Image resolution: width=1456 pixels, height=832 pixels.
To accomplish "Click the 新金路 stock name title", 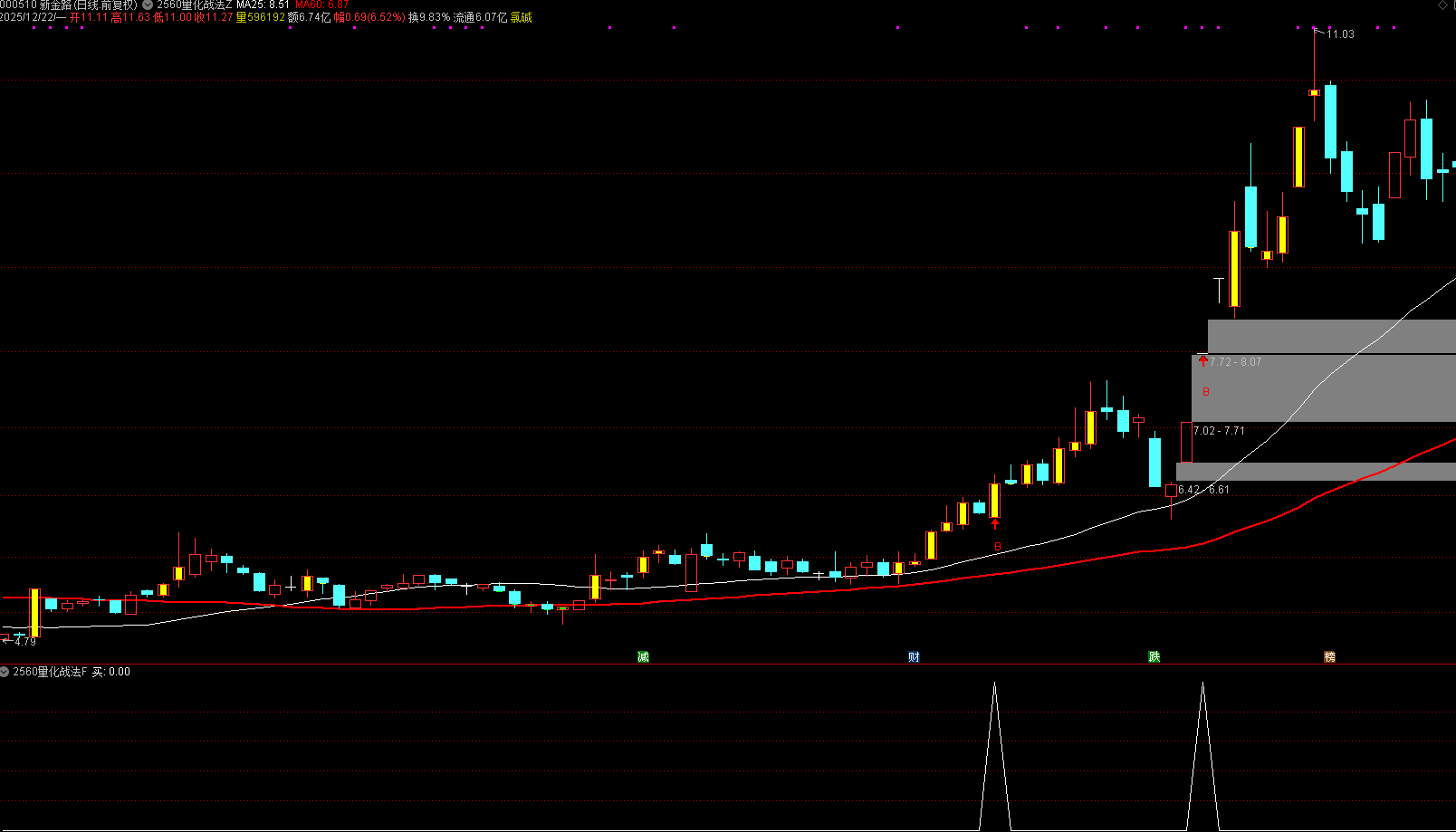I will [55, 5].
